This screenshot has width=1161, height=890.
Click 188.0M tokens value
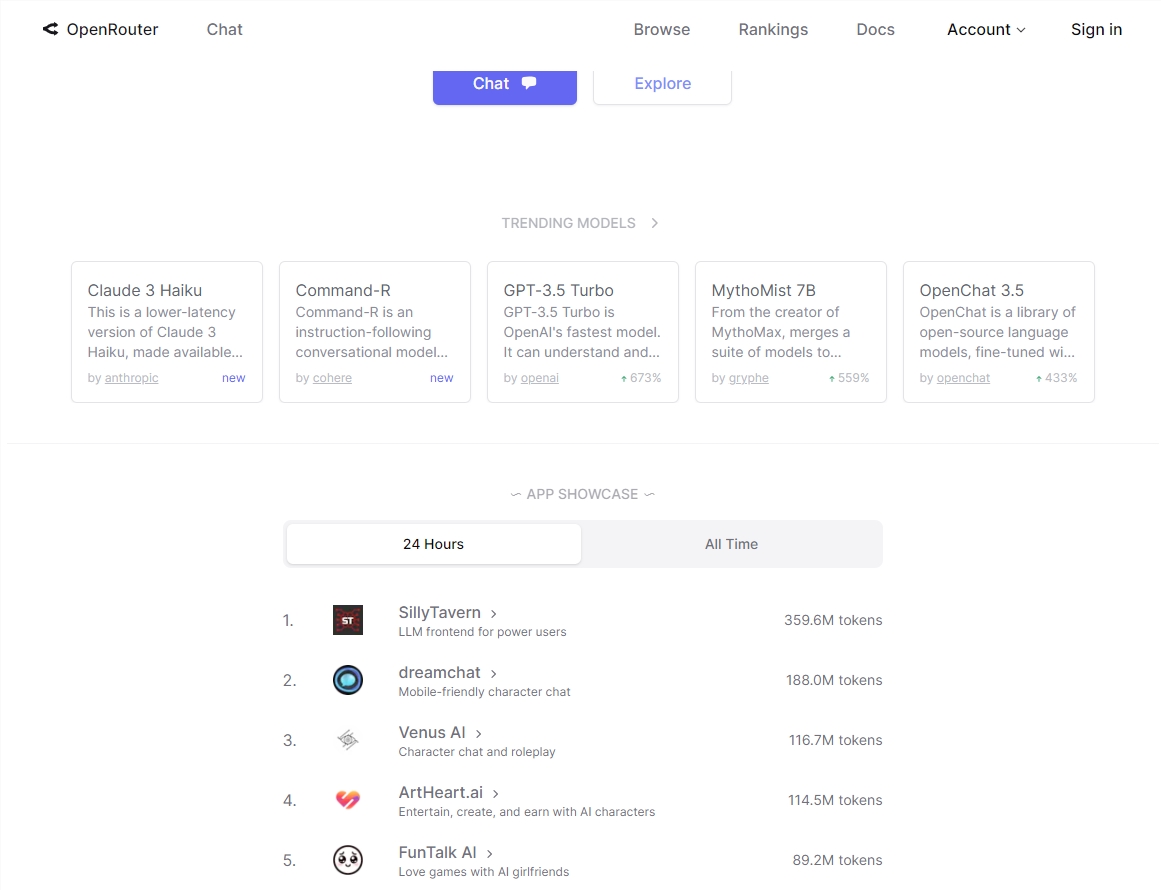coord(834,680)
